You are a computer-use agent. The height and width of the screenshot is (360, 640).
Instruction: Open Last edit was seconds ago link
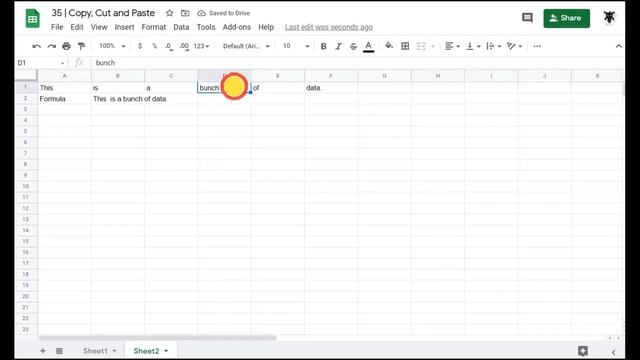coord(329,27)
